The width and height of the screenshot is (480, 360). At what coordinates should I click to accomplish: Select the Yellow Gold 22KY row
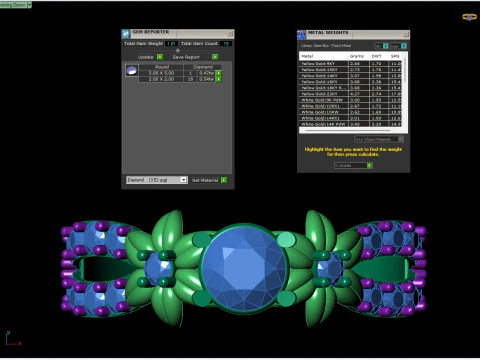click(351, 94)
